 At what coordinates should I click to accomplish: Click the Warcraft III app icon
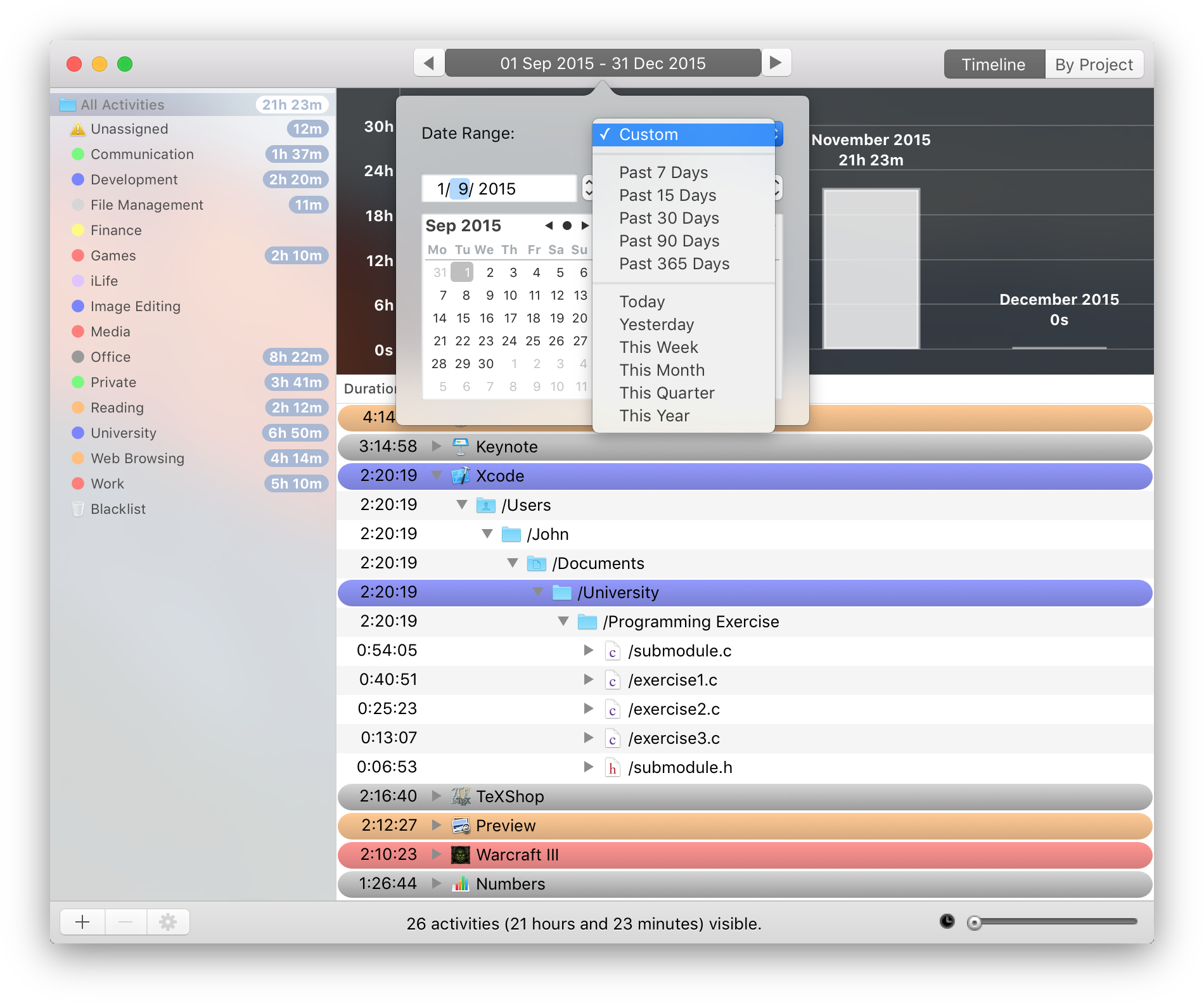(x=461, y=855)
